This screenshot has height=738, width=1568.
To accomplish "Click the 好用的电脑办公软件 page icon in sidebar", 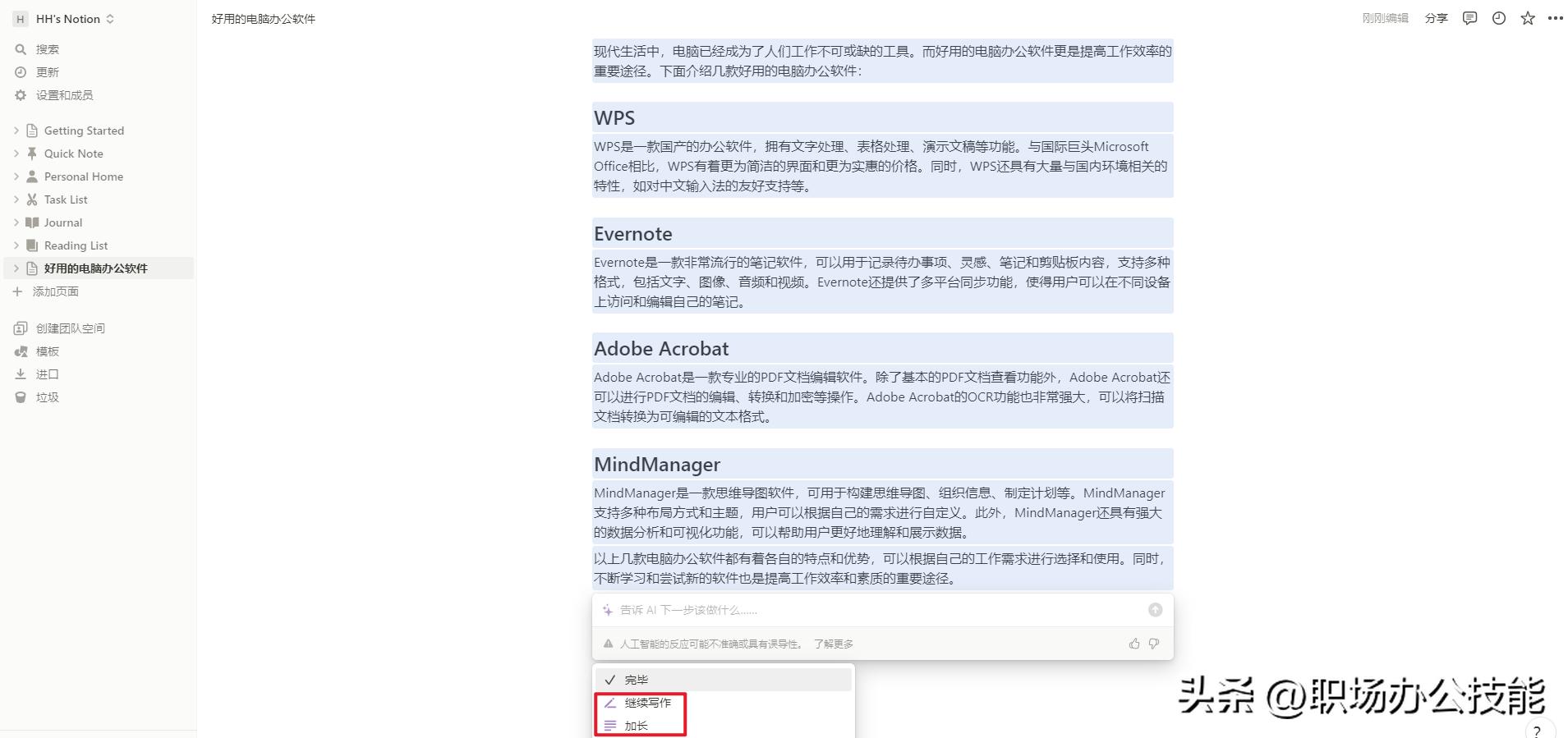I will [32, 268].
